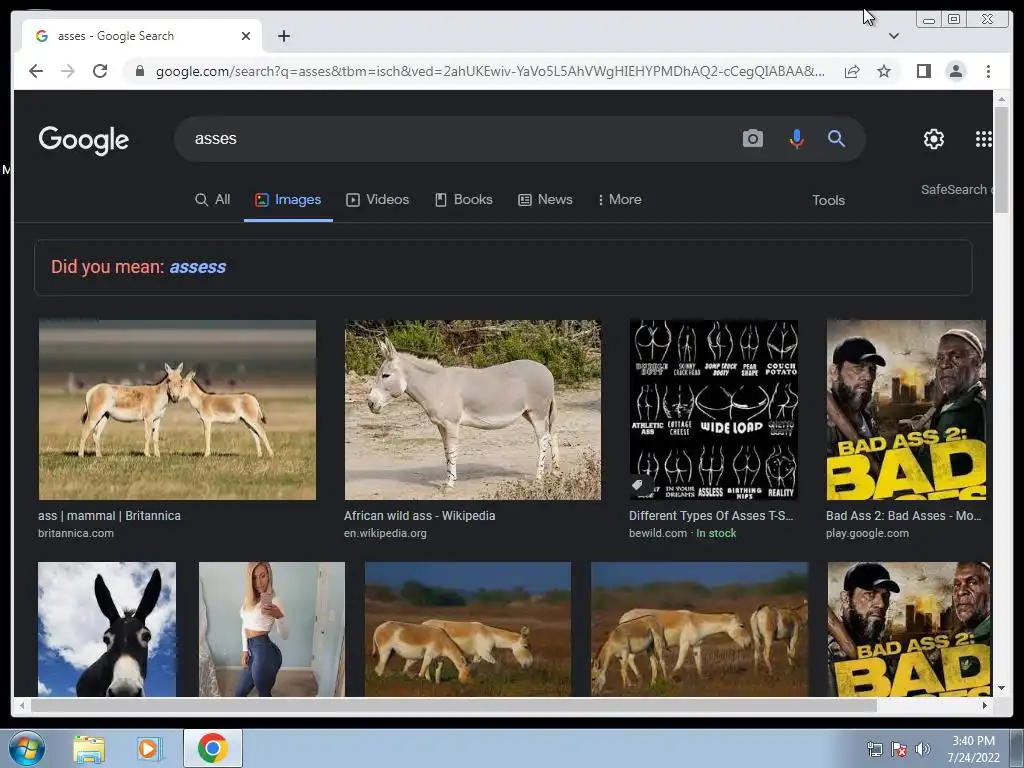
Task: Click the 'assess' suggestion link
Action: point(198,266)
